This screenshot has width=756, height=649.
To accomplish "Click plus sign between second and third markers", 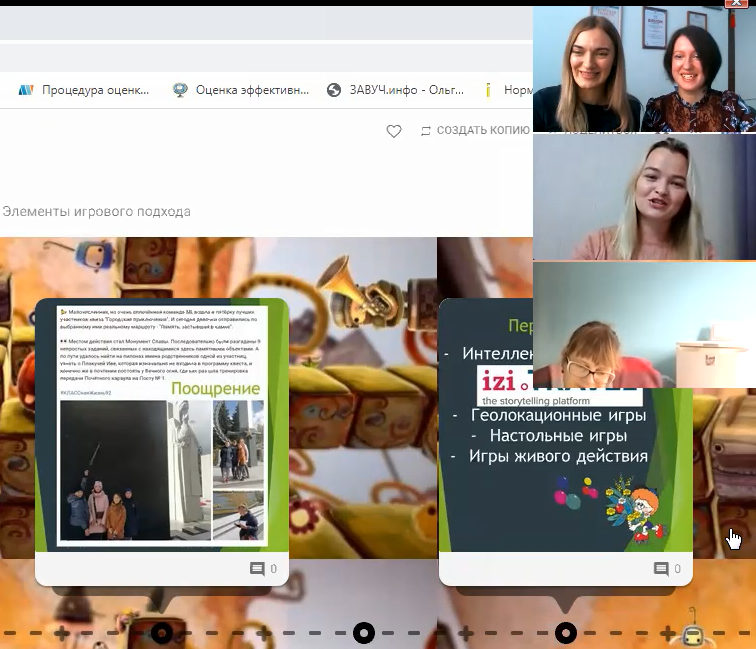I will pyautogui.click(x=465, y=633).
